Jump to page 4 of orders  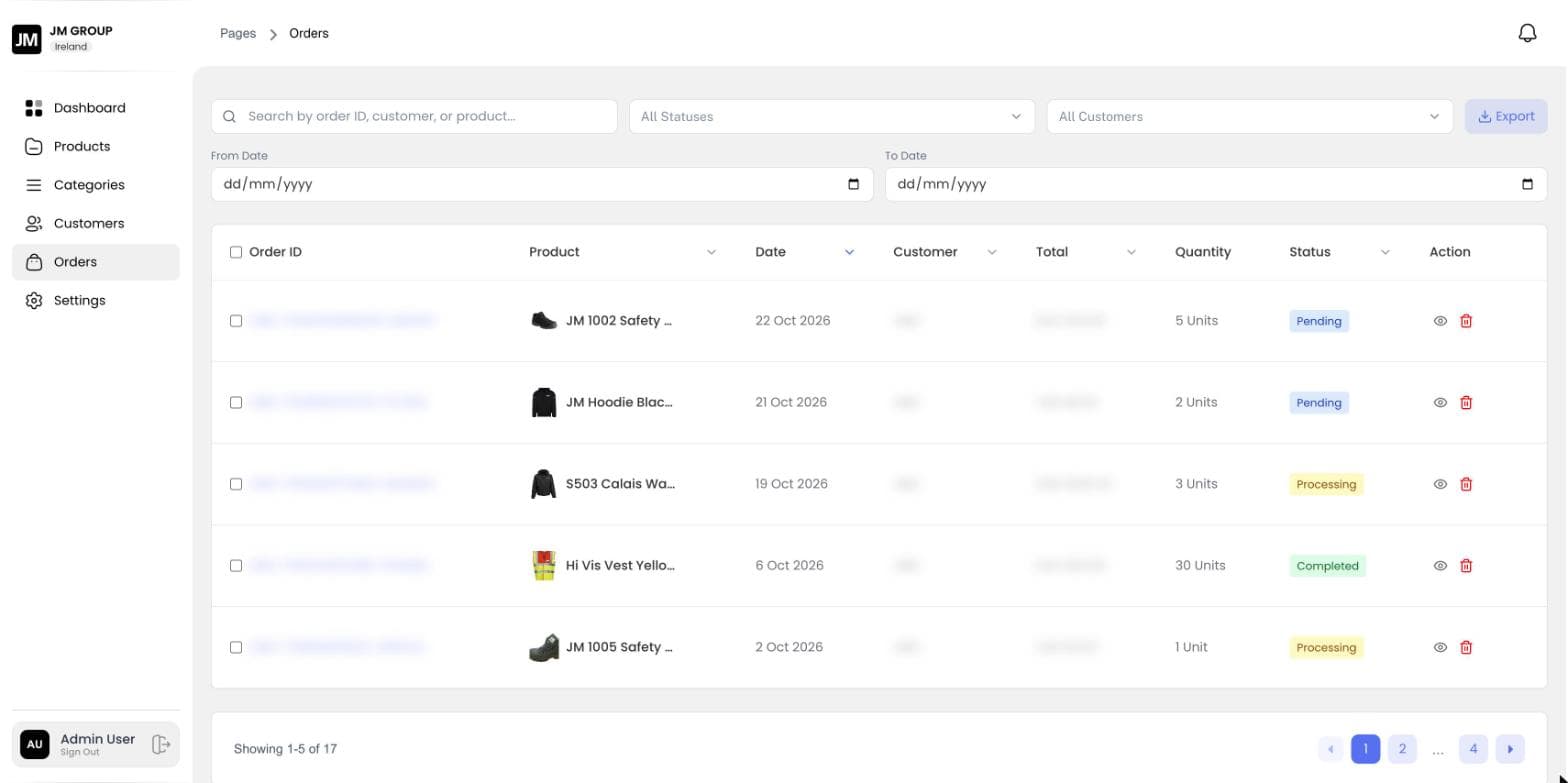pyautogui.click(x=1473, y=749)
